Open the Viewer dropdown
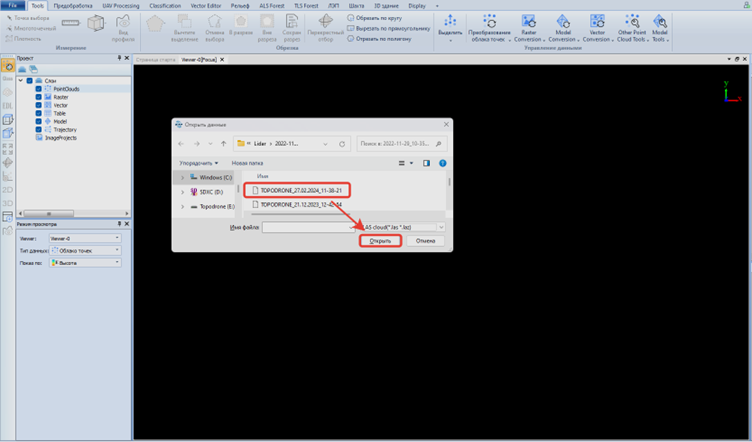This screenshot has width=752, height=442. pos(85,238)
